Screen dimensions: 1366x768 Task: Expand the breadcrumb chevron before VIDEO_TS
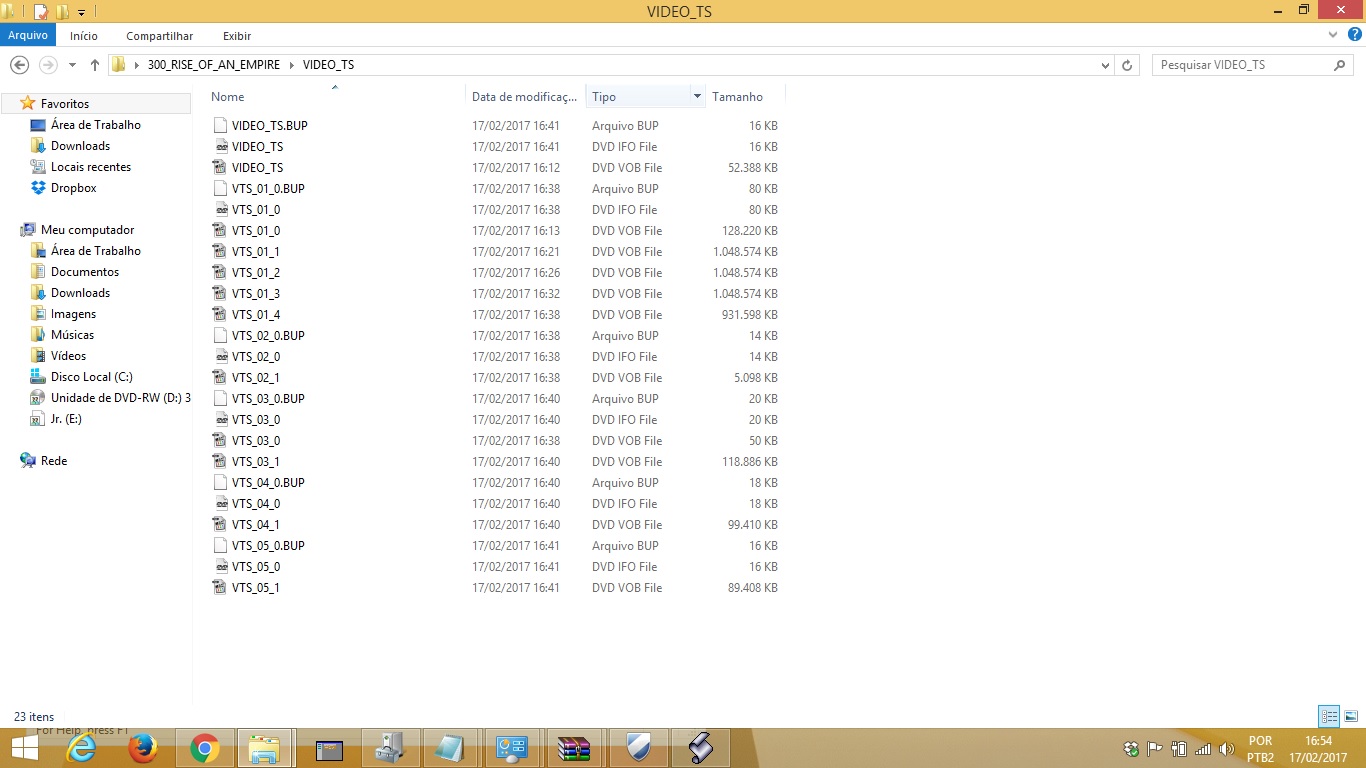[x=292, y=65]
